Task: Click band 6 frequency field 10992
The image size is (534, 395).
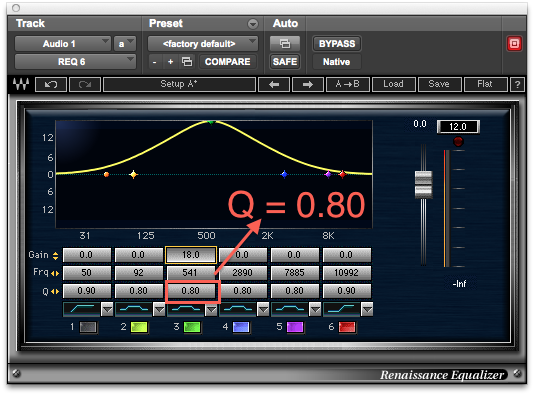Action: point(346,273)
